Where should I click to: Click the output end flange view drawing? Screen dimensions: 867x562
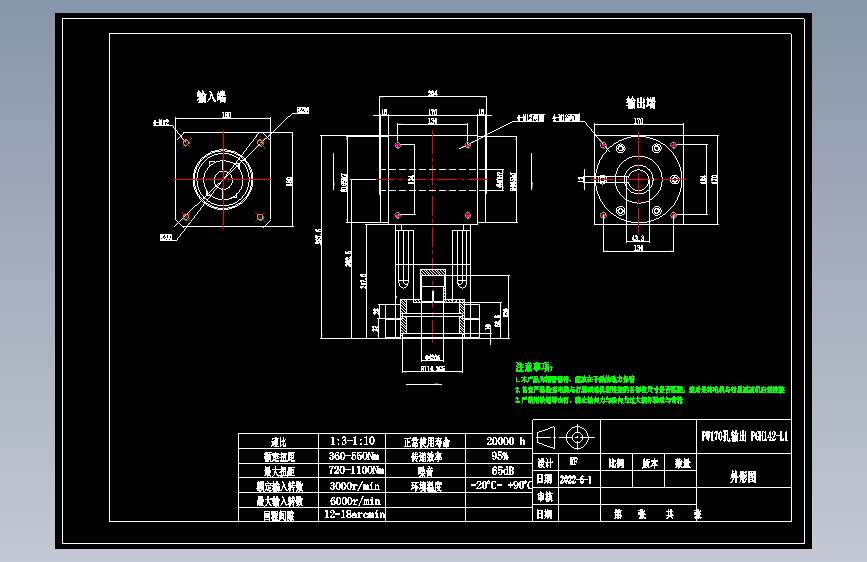click(x=639, y=180)
